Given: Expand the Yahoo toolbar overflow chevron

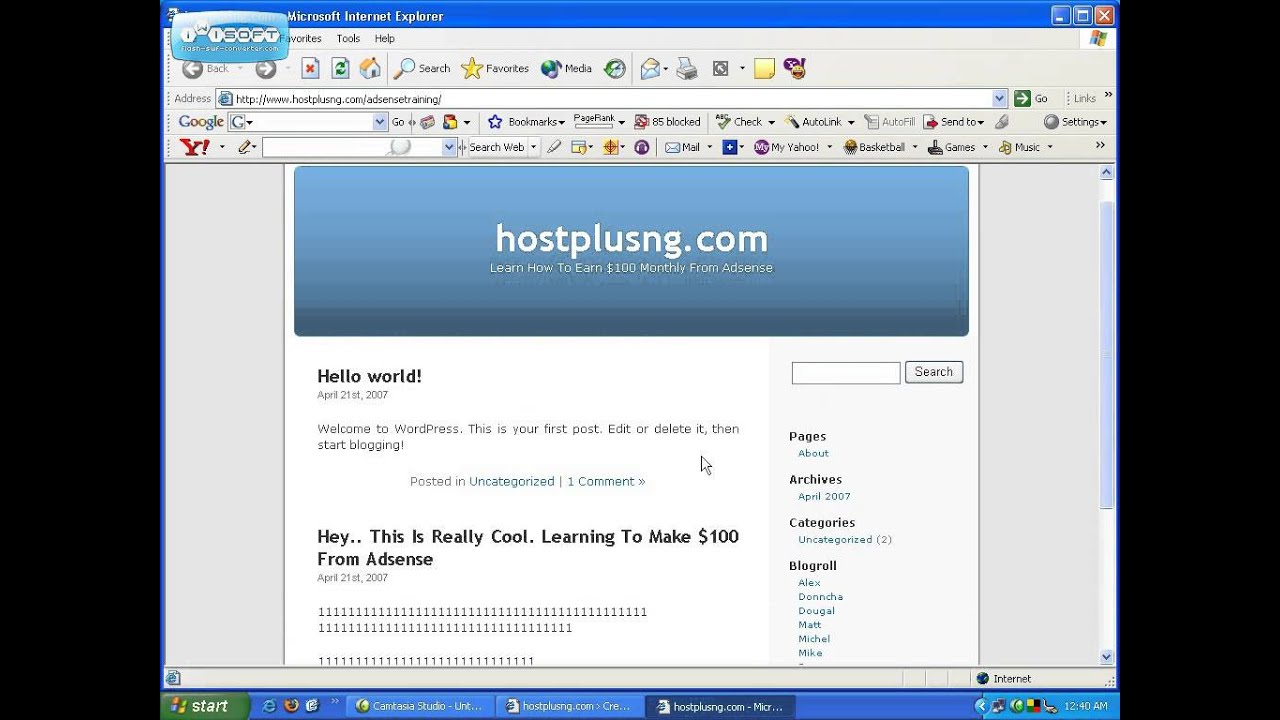Looking at the screenshot, I should (1100, 145).
